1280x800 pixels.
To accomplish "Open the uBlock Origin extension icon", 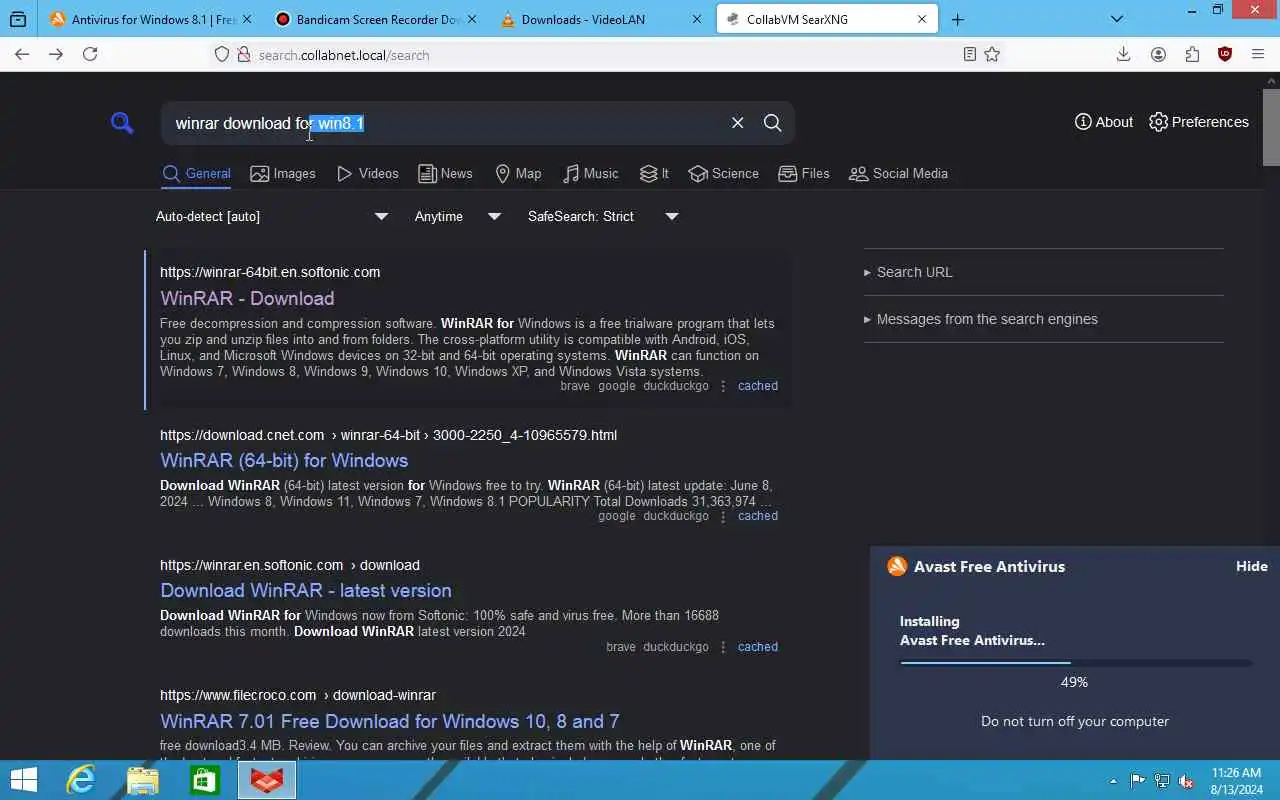I will coord(1225,54).
